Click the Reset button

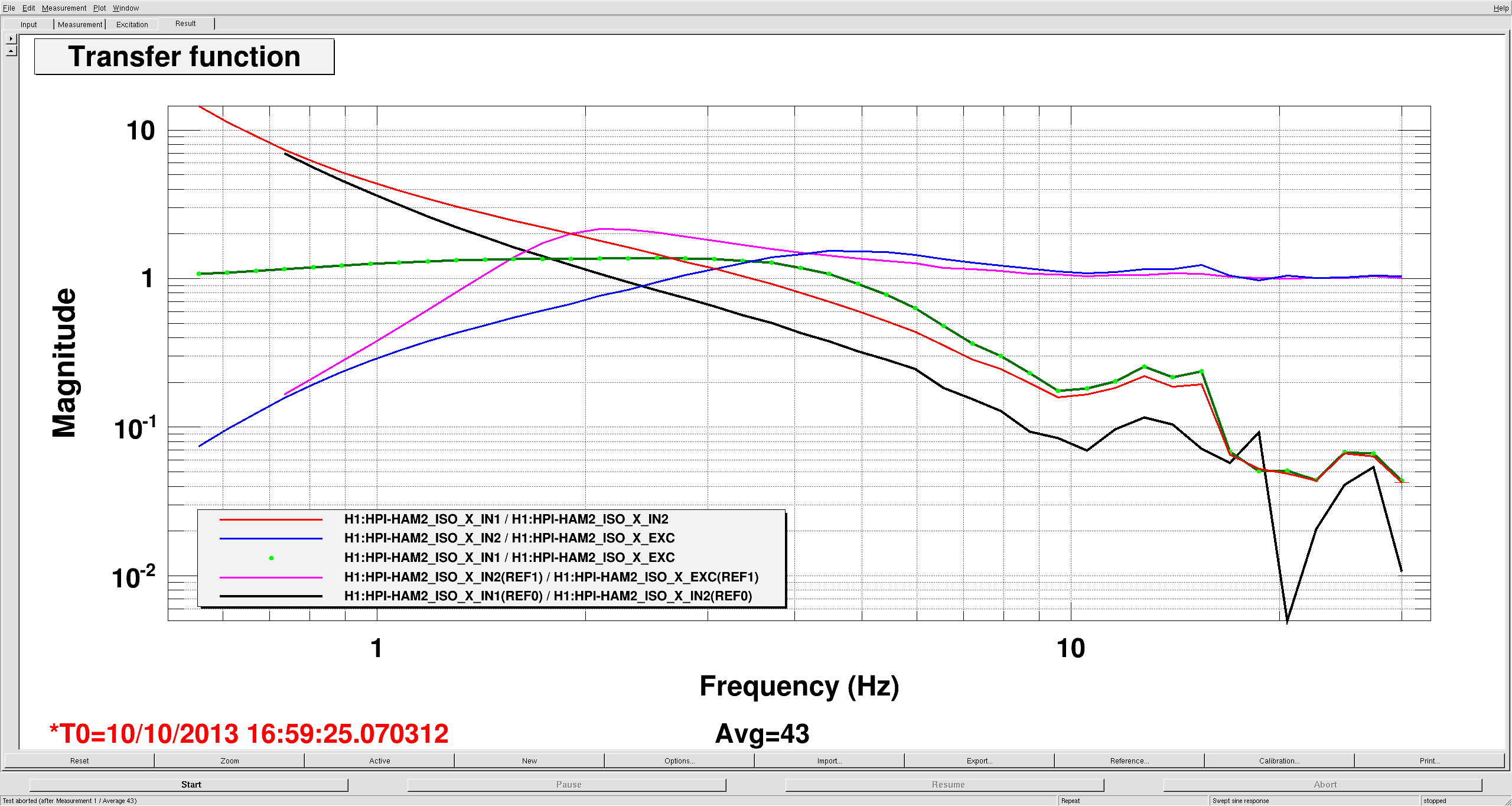[79, 760]
